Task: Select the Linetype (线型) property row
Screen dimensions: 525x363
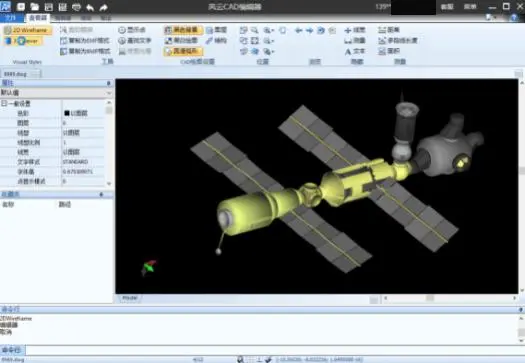Action: (53, 133)
